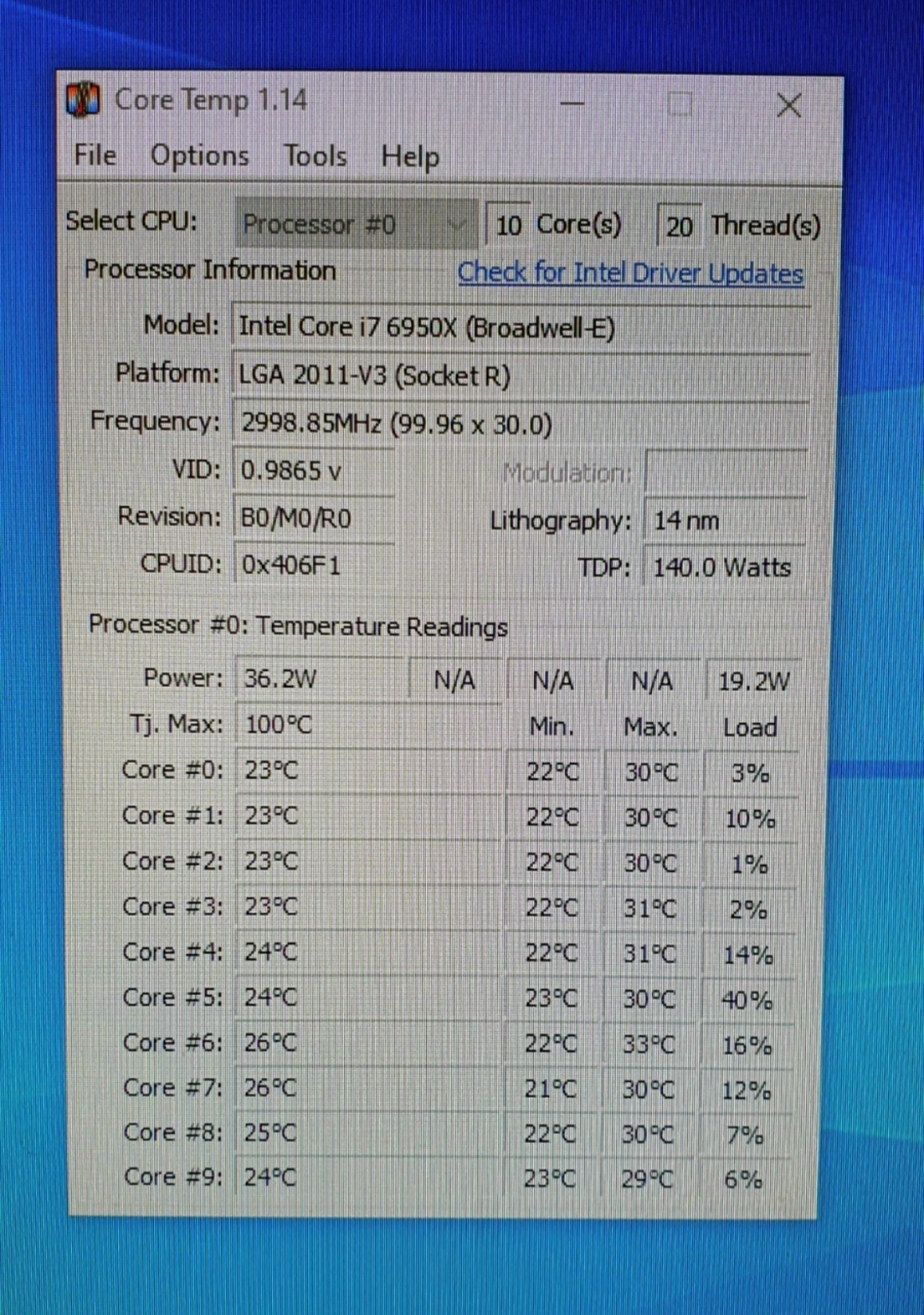Viewport: 924px width, 1315px height.
Task: Click the Core #8 load value 7%
Action: (x=745, y=1135)
